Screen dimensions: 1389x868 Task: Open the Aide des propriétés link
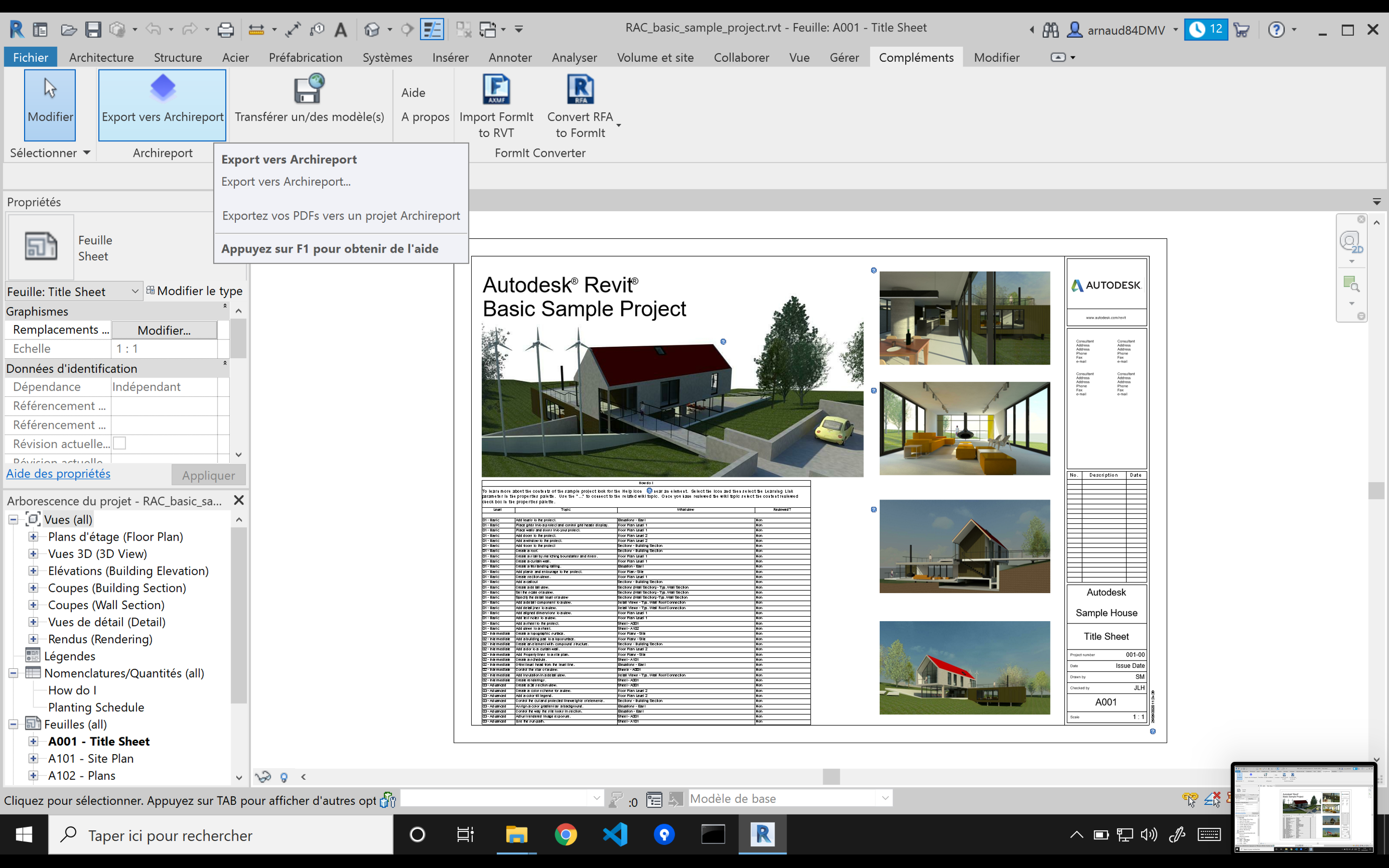point(58,474)
